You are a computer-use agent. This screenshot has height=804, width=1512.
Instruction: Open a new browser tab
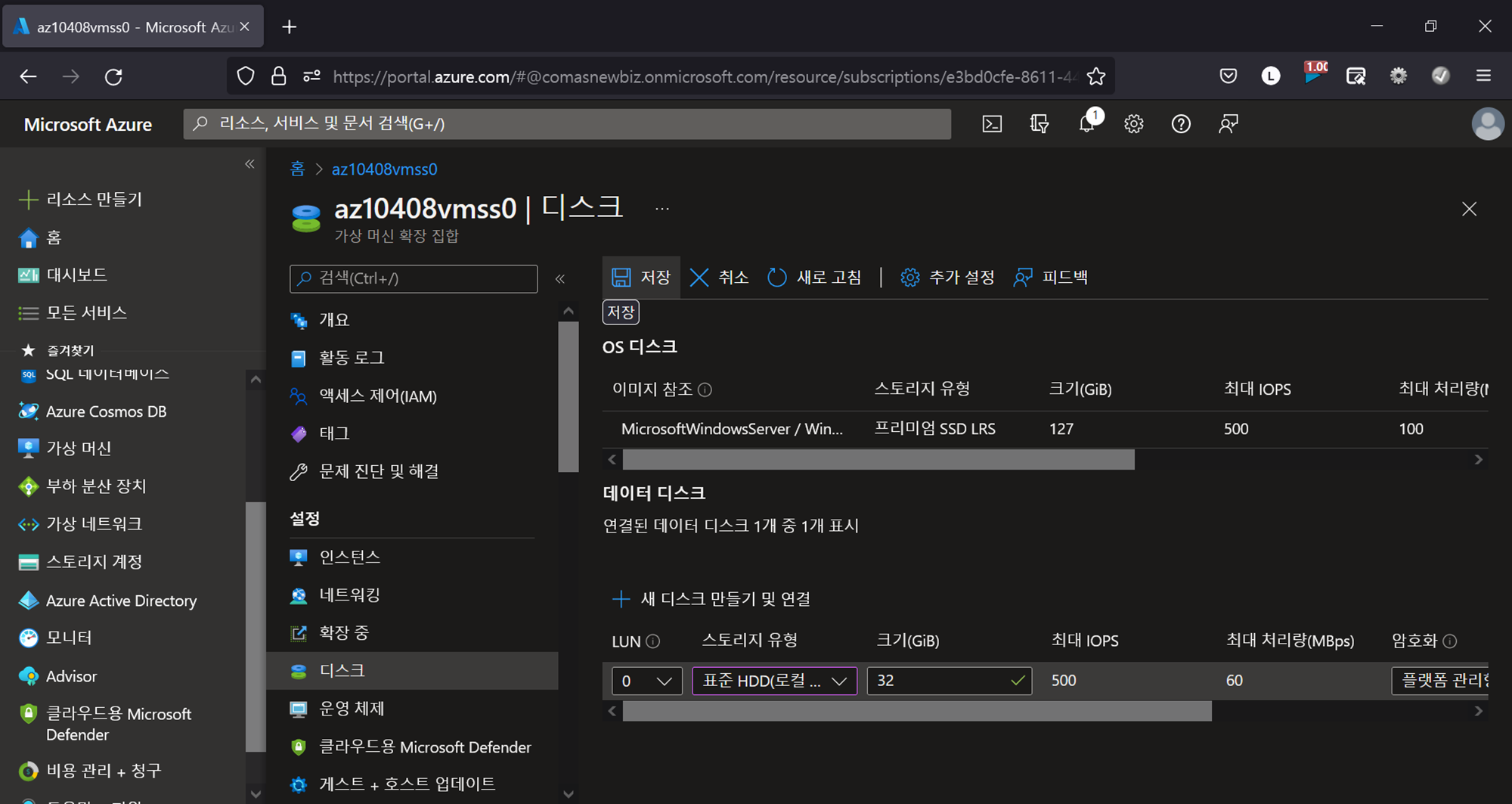(290, 27)
